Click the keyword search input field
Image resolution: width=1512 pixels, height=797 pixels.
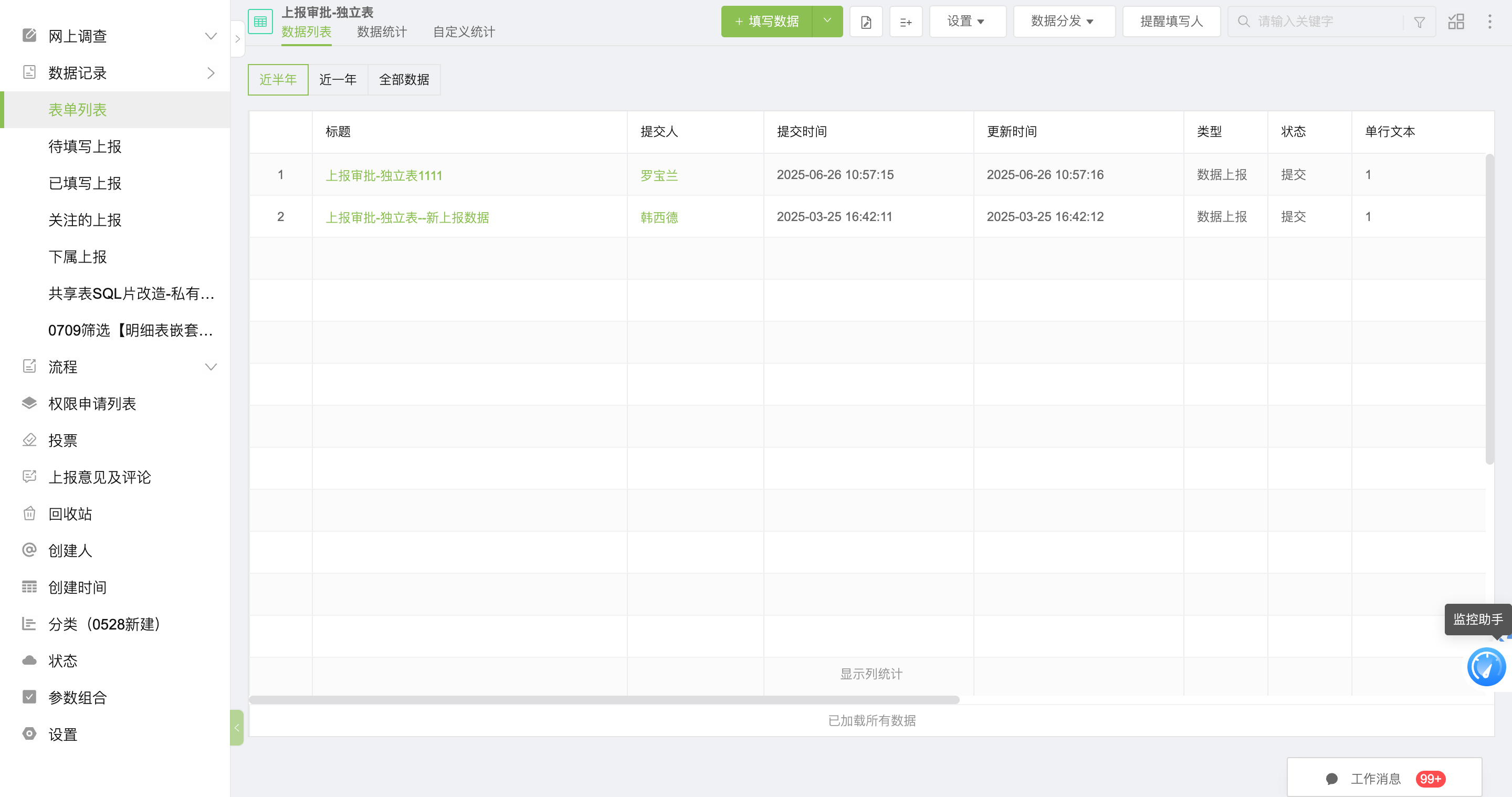(x=1327, y=22)
